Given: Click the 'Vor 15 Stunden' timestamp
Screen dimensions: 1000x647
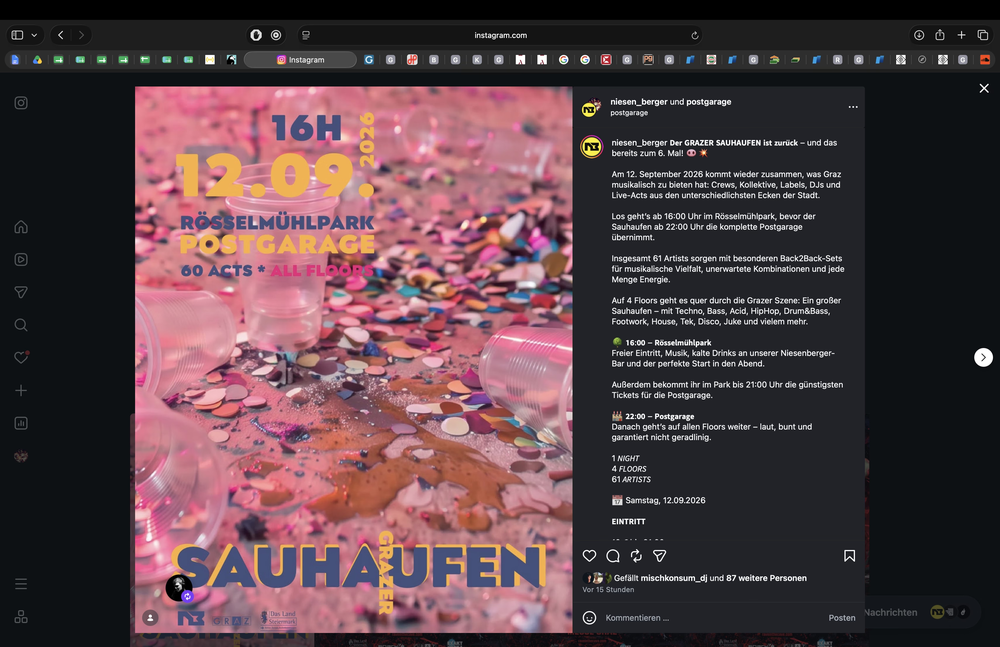Looking at the screenshot, I should pos(608,590).
